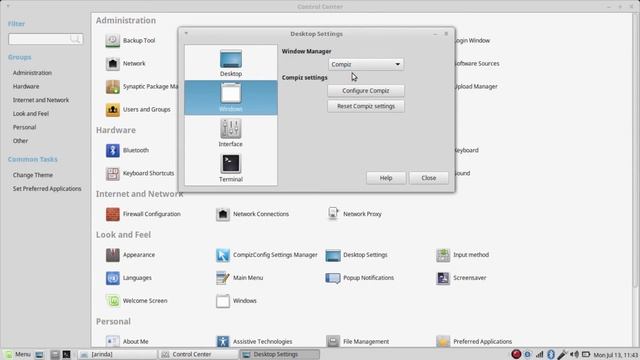Open Preferred Applications icon
This screenshot has height=360, width=640.
tap(443, 341)
